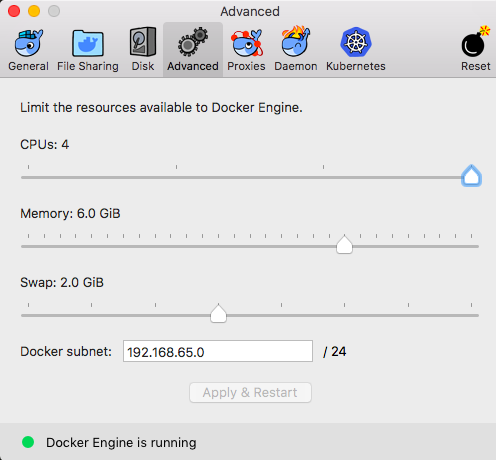
Task: Click the Reset bomb icon
Action: (476, 42)
